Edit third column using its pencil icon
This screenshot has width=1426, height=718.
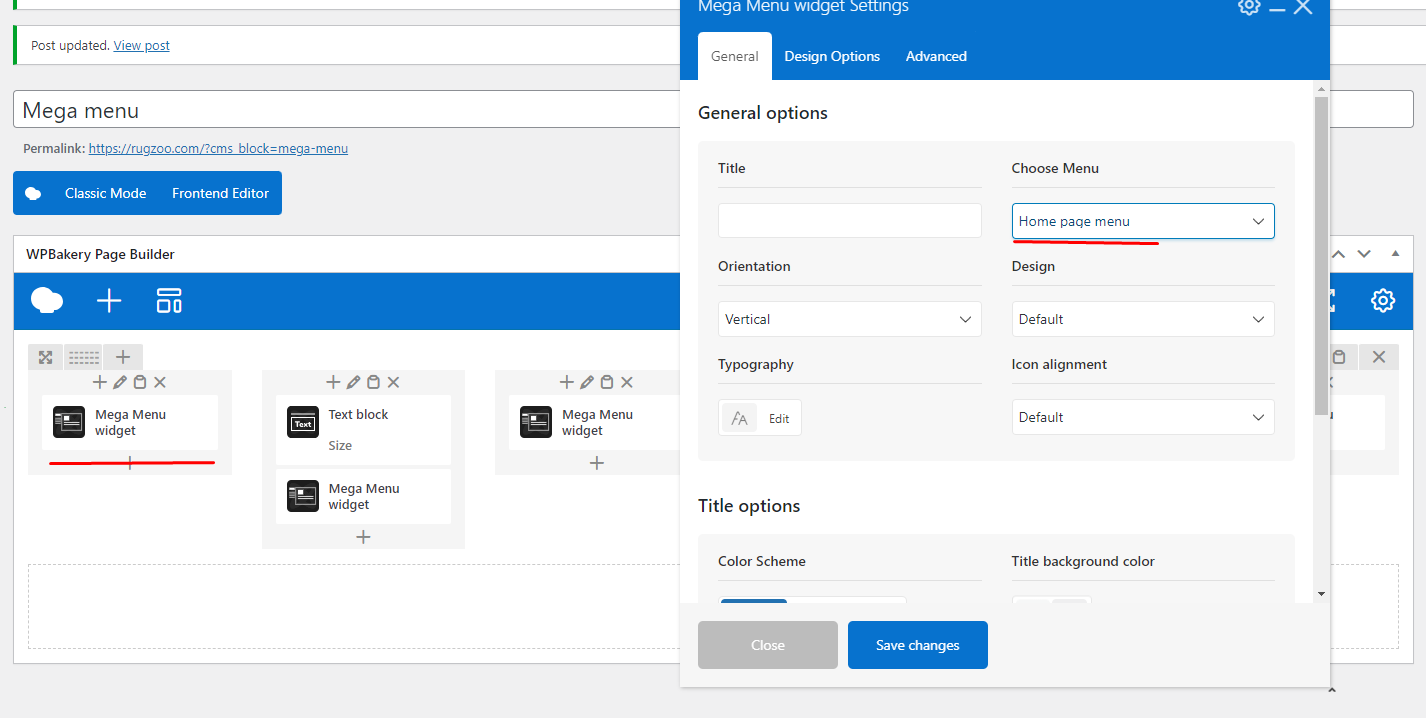587,382
